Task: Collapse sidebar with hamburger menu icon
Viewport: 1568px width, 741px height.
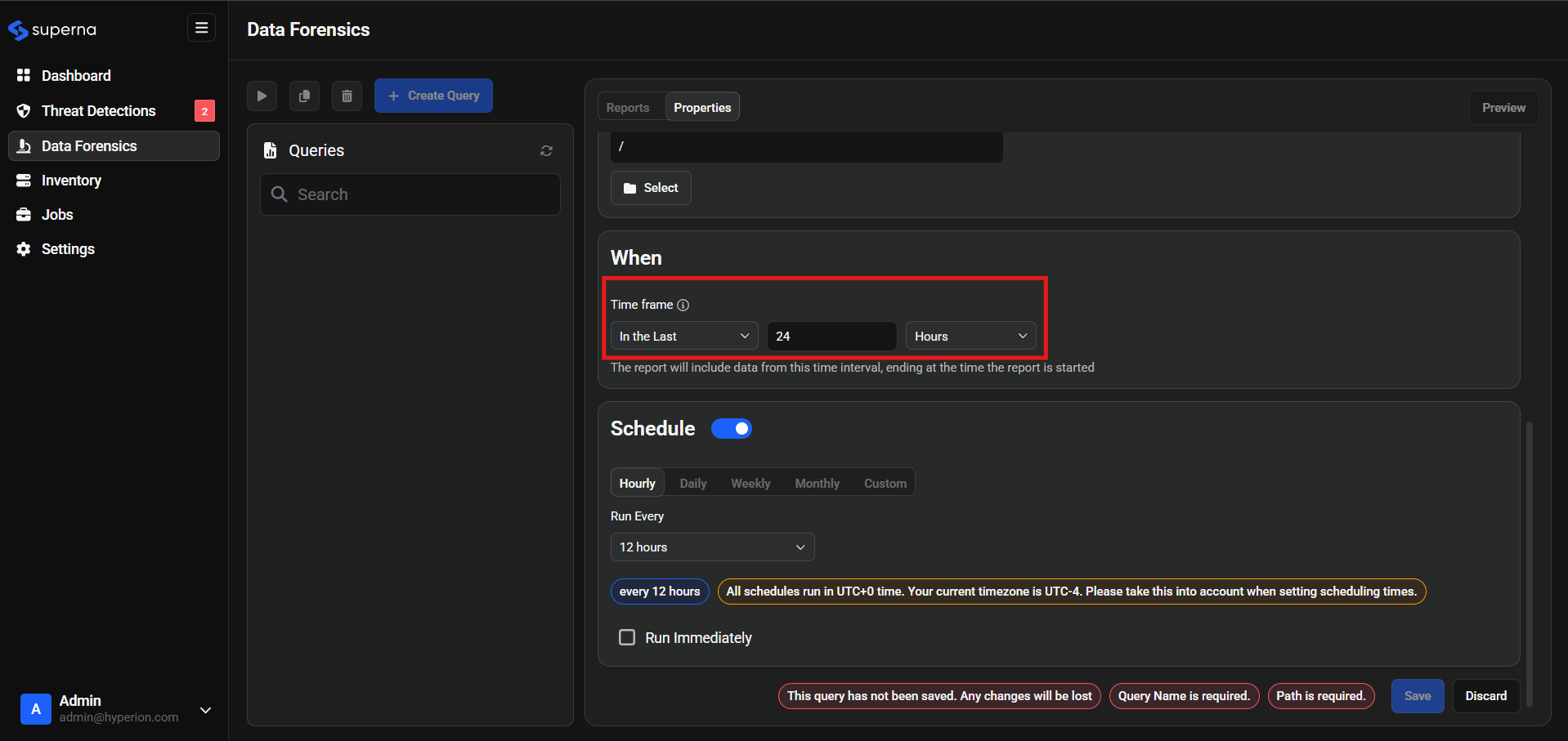Action: (201, 28)
